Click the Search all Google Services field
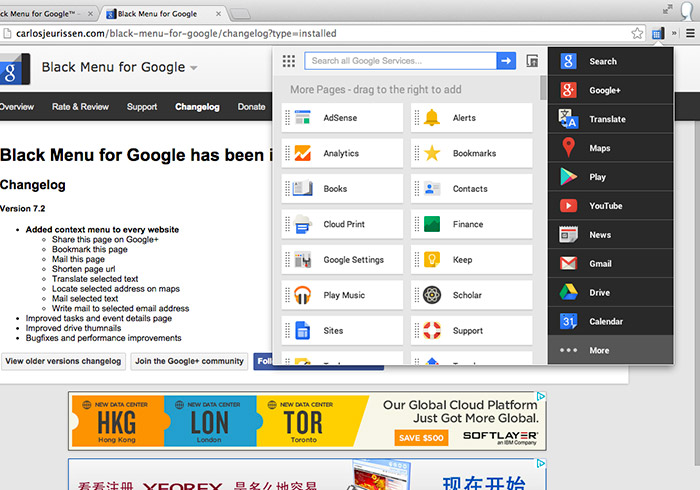This screenshot has width=700, height=490. point(400,61)
